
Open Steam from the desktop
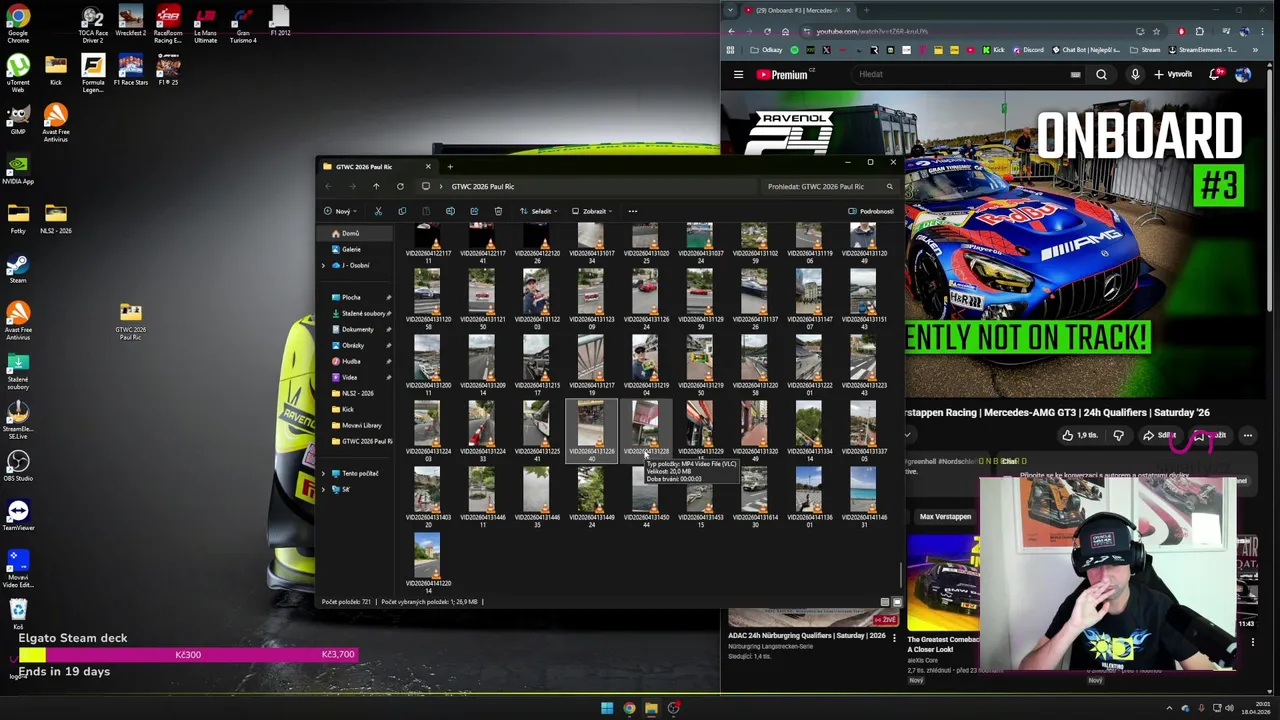18,268
